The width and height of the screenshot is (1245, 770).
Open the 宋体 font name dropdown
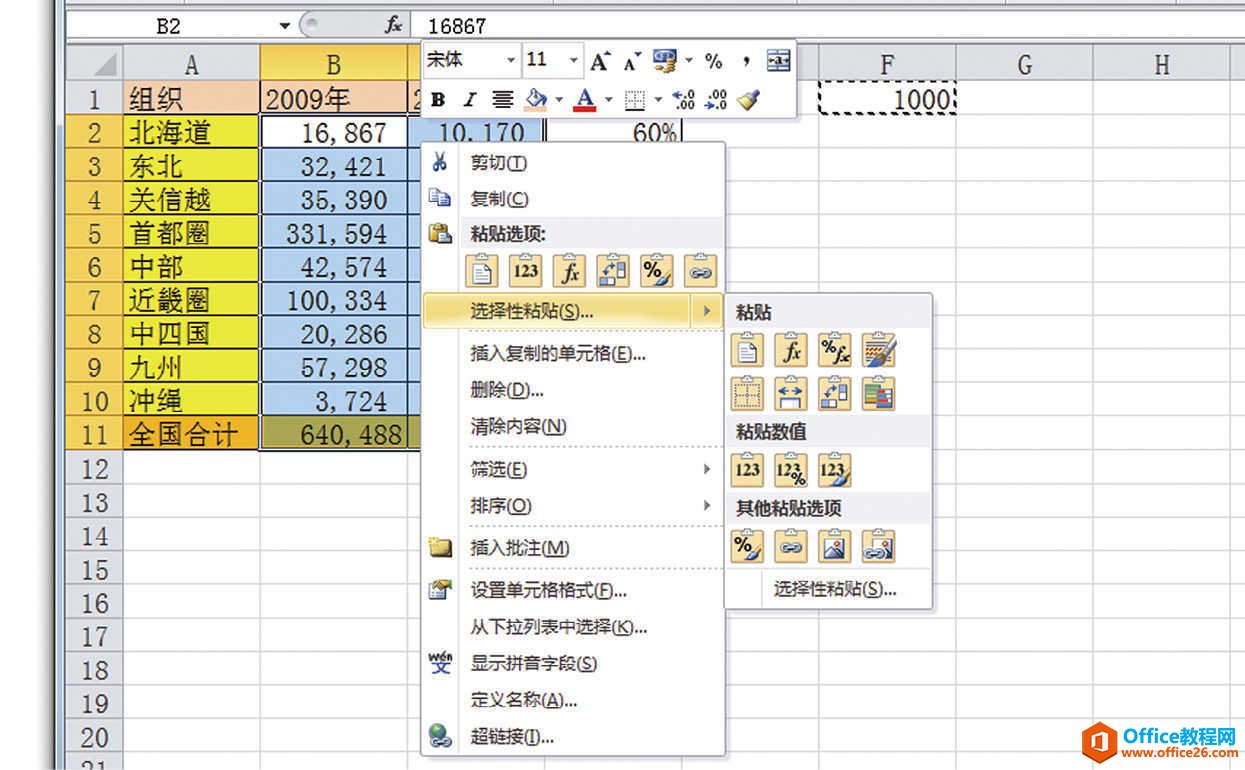(x=510, y=61)
